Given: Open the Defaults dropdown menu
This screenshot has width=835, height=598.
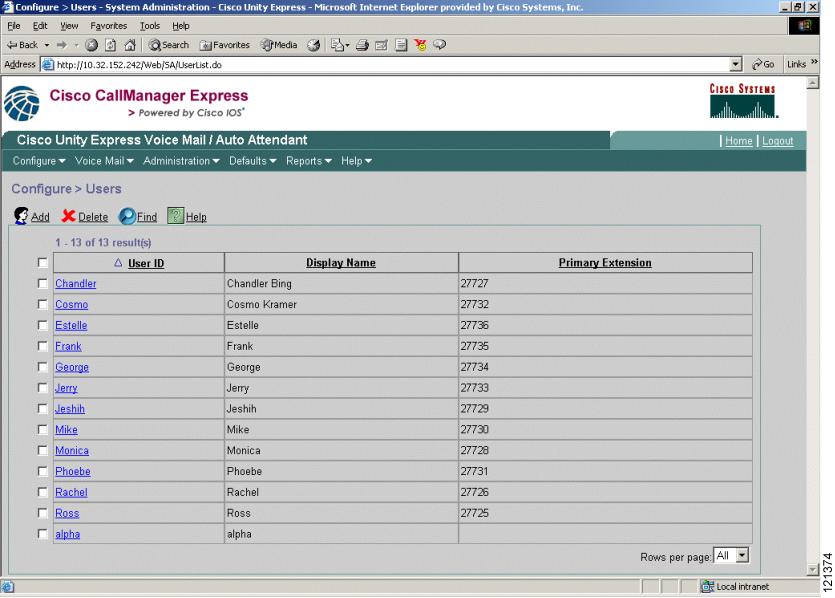Looking at the screenshot, I should 252,161.
